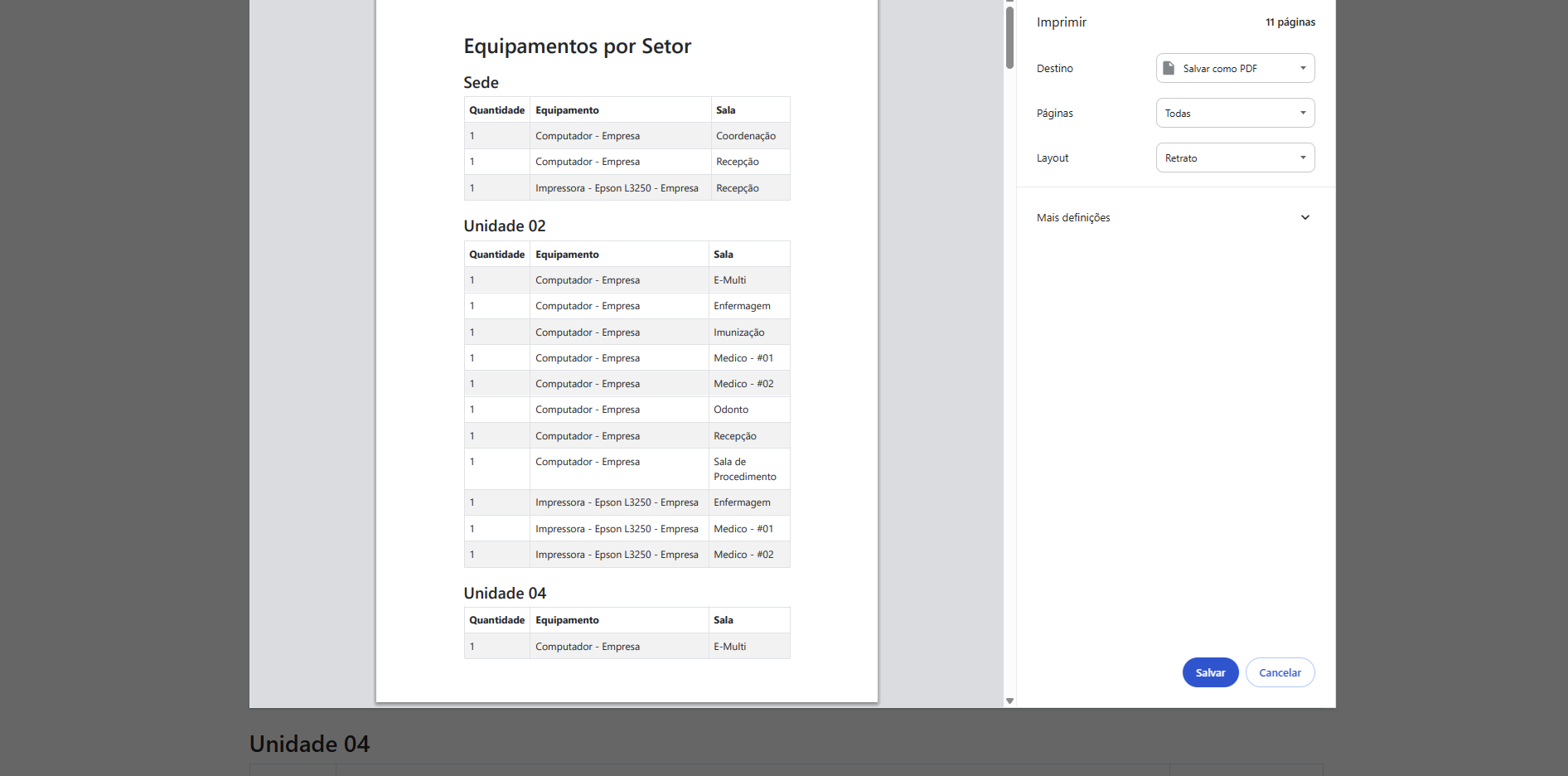
Task: Select the quantity link for Impressora Epson L3250
Action: tap(472, 187)
